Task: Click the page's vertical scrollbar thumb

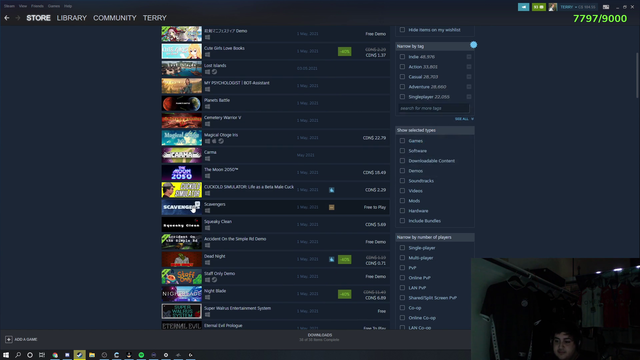Action: pos(637,76)
